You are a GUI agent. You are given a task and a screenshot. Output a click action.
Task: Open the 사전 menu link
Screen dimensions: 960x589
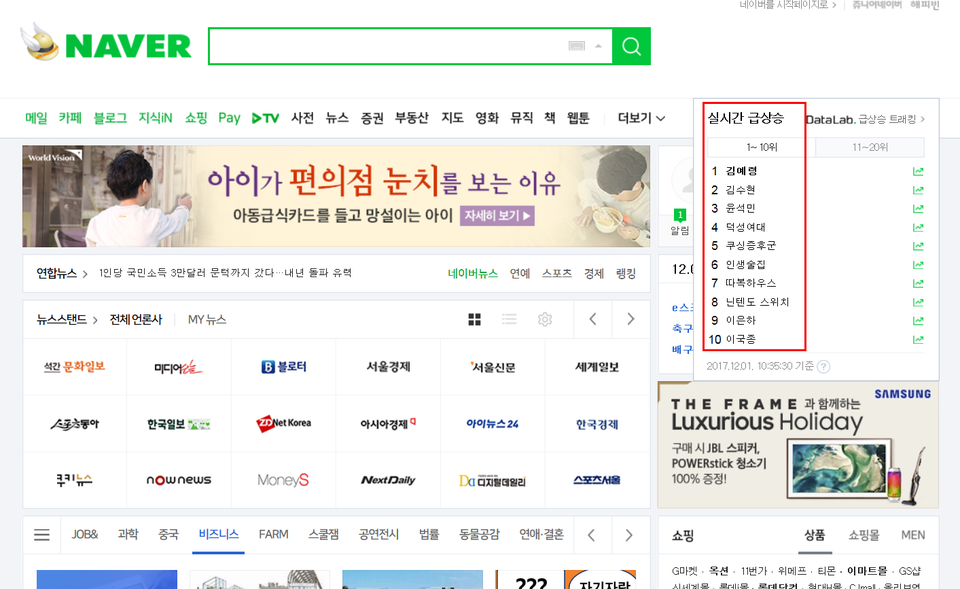pos(302,118)
